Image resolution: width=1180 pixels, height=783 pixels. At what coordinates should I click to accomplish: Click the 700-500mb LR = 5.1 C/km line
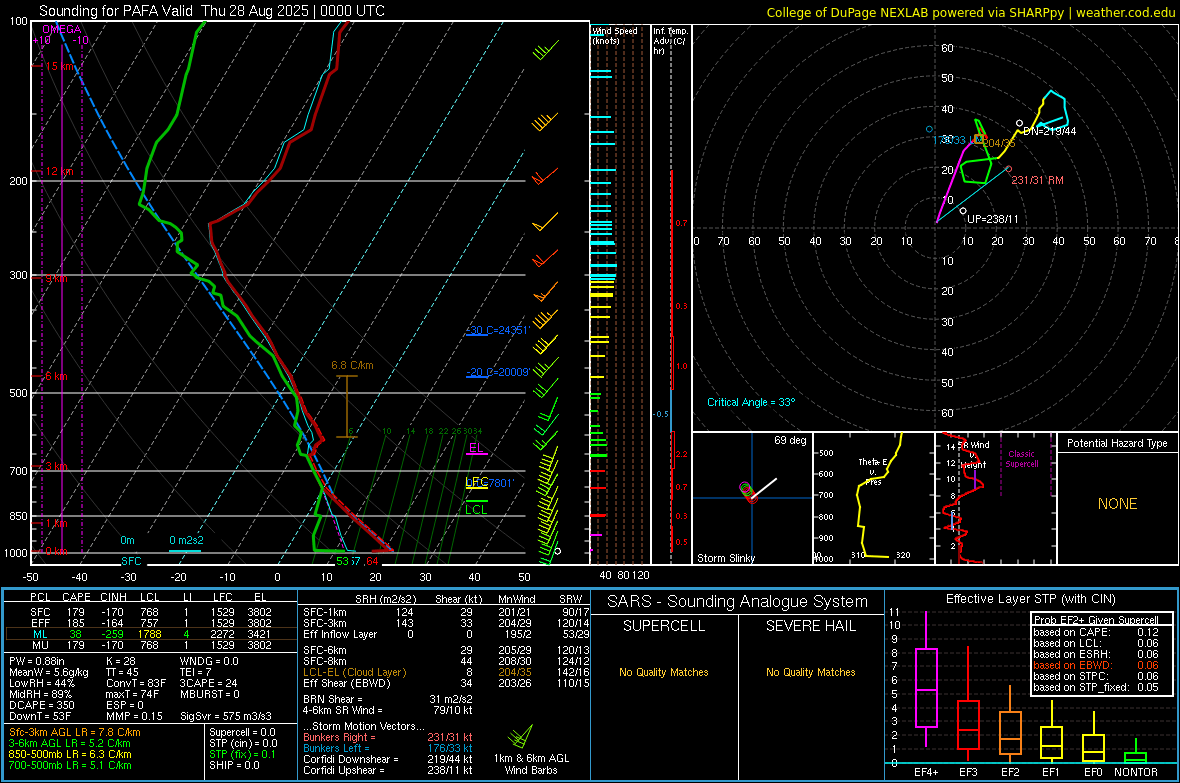[70, 765]
